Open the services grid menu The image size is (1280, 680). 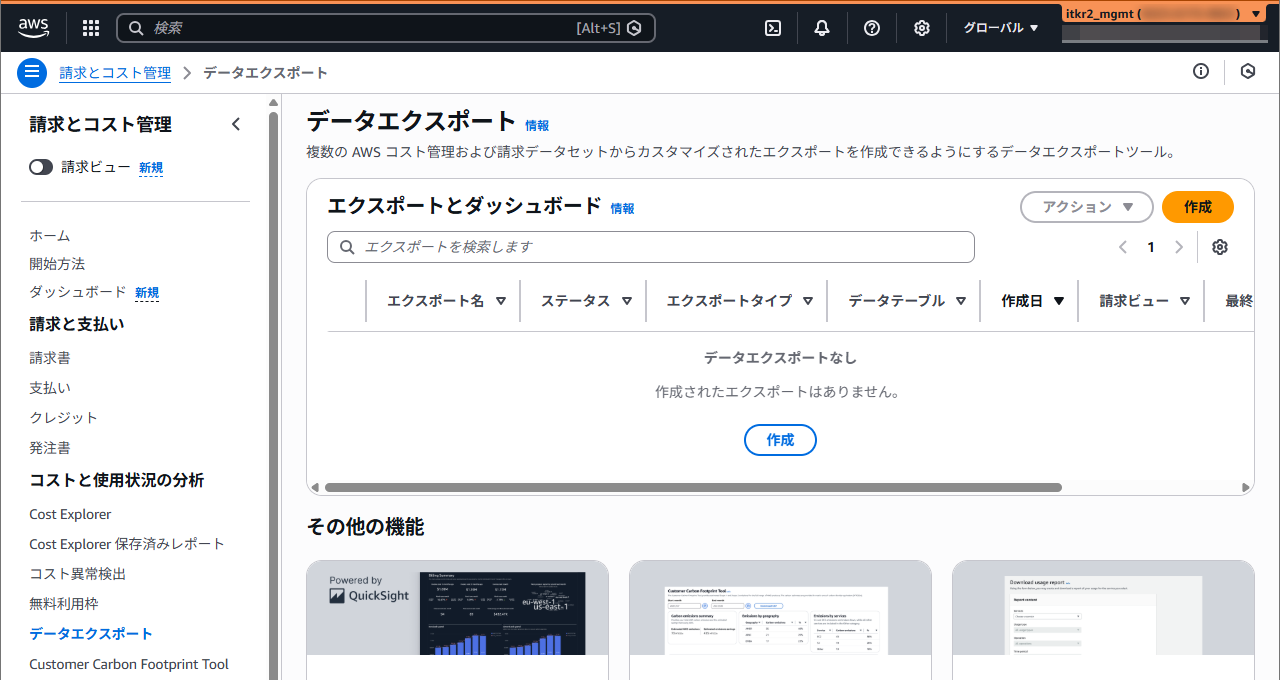tap(91, 28)
